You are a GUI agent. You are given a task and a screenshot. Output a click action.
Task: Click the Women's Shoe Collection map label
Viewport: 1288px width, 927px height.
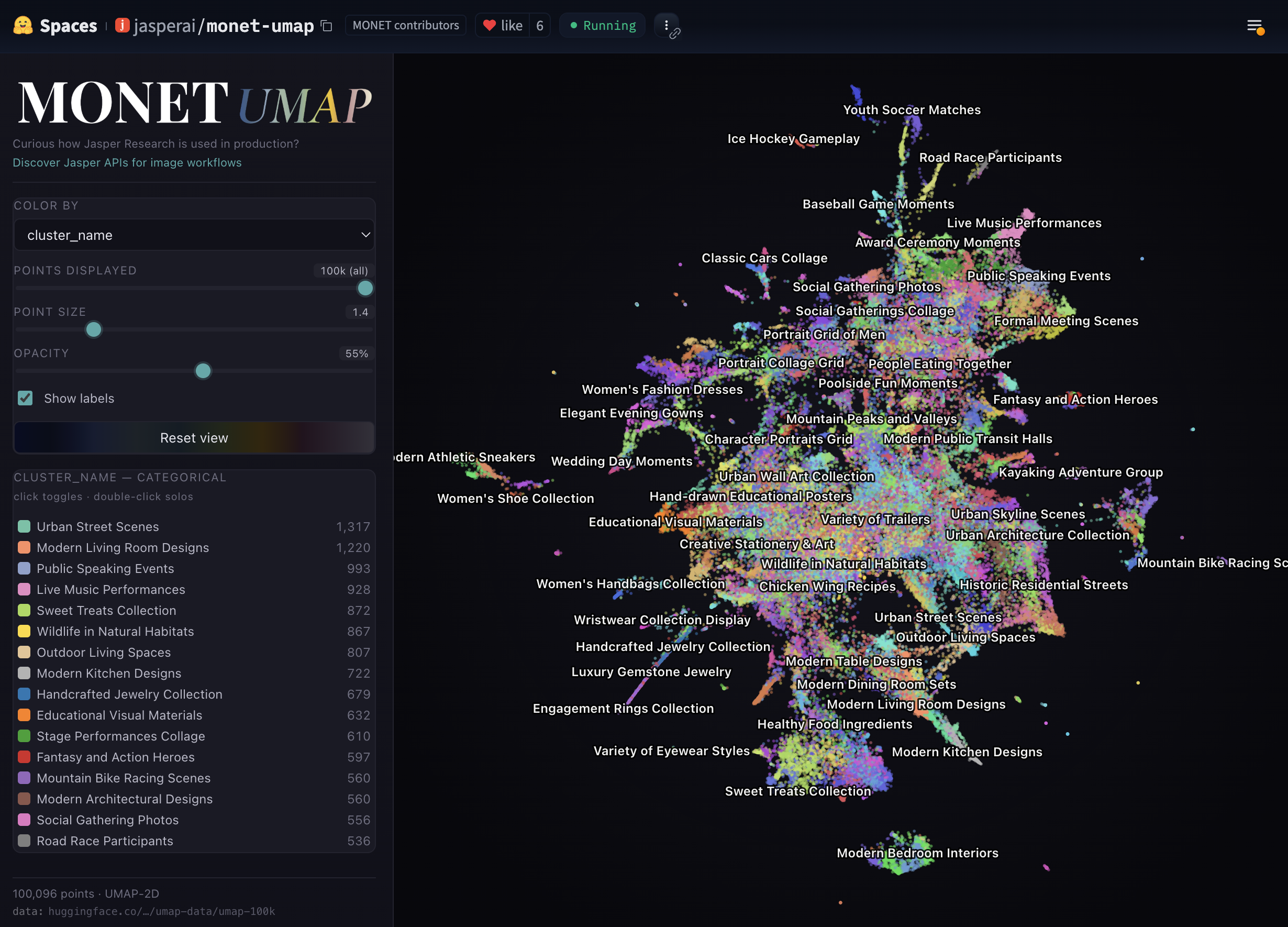pos(515,498)
